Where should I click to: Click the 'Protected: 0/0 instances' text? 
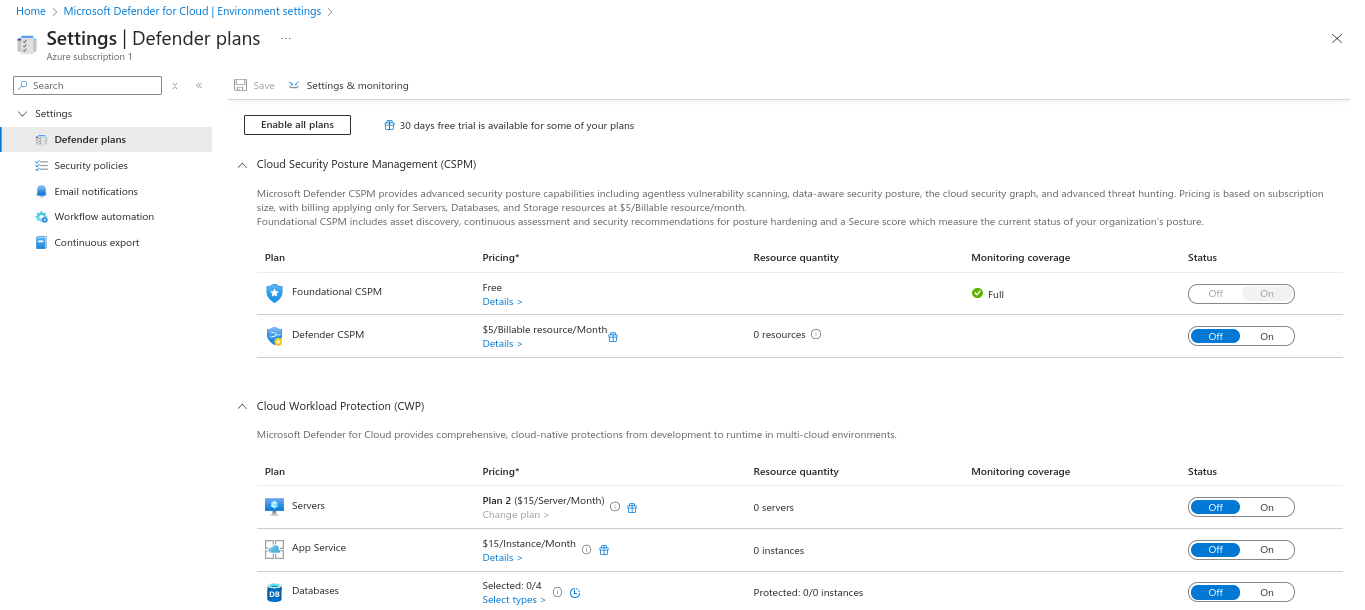point(808,593)
